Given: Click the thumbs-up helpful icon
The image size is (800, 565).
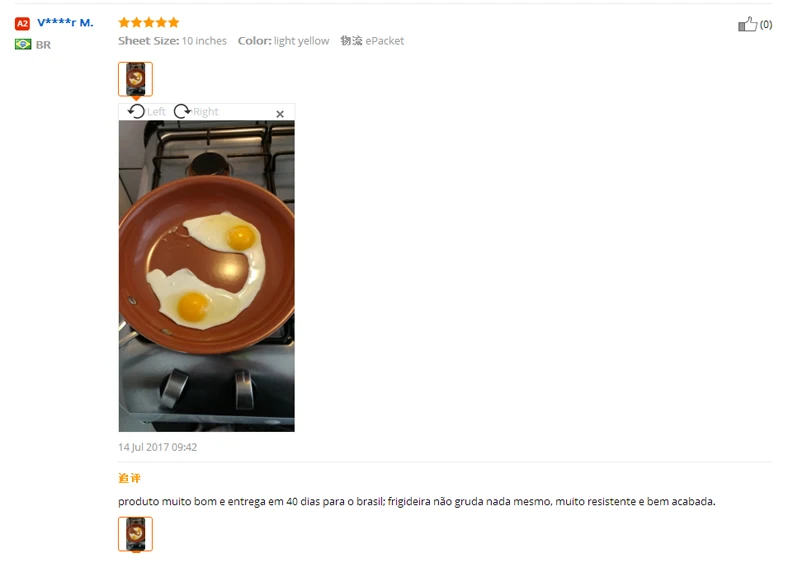Looking at the screenshot, I should point(747,24).
